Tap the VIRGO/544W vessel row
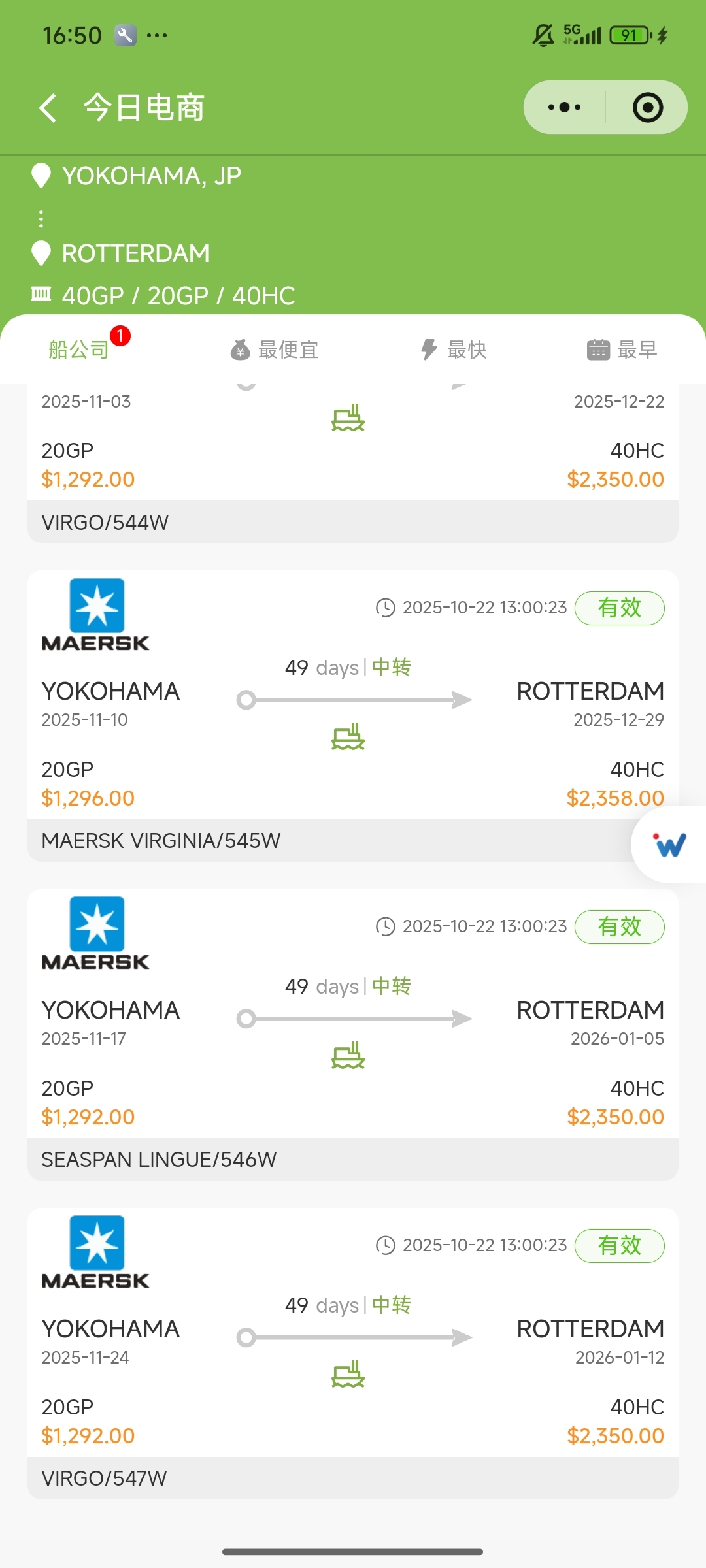 point(352,522)
